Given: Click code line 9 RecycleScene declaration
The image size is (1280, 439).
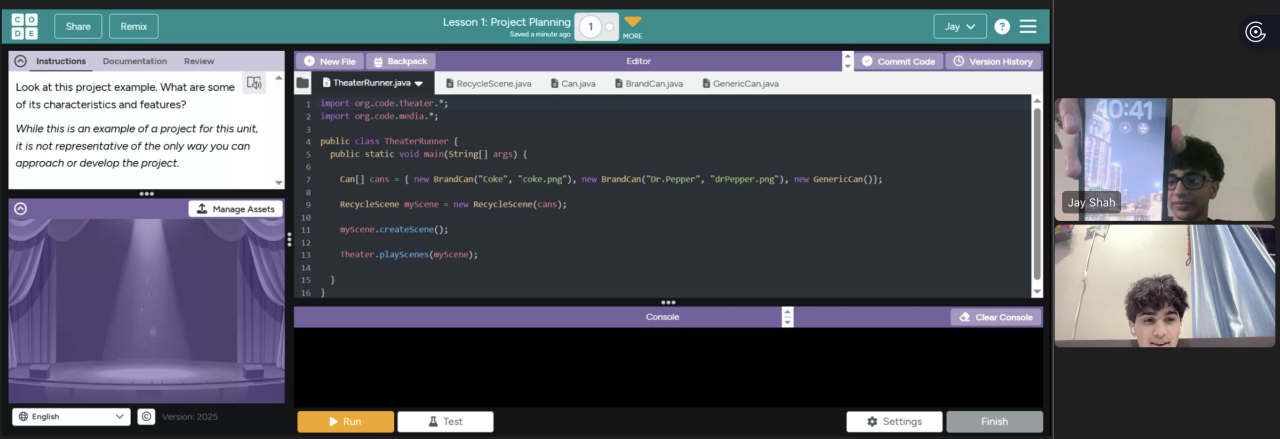Looking at the screenshot, I should (x=453, y=204).
